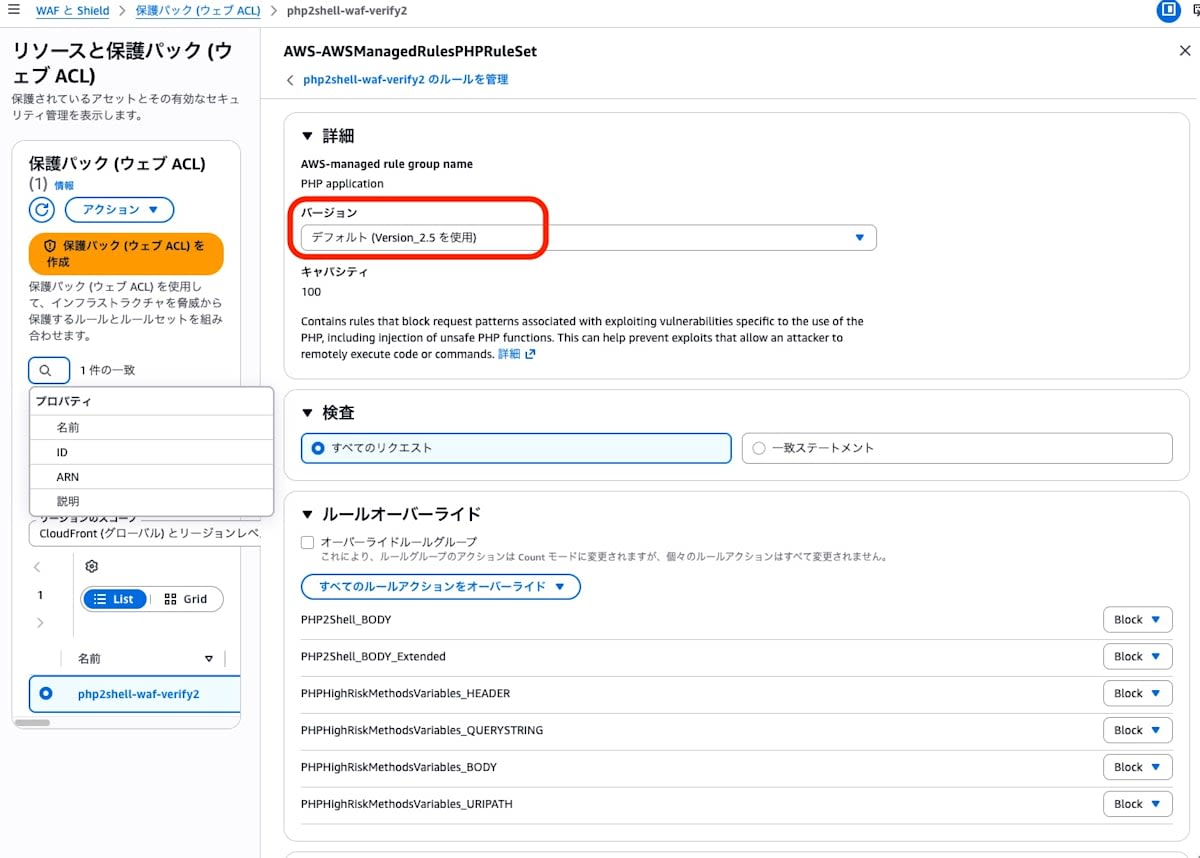Go to next page chevron
Image resolution: width=1200 pixels, height=858 pixels.
[40, 623]
